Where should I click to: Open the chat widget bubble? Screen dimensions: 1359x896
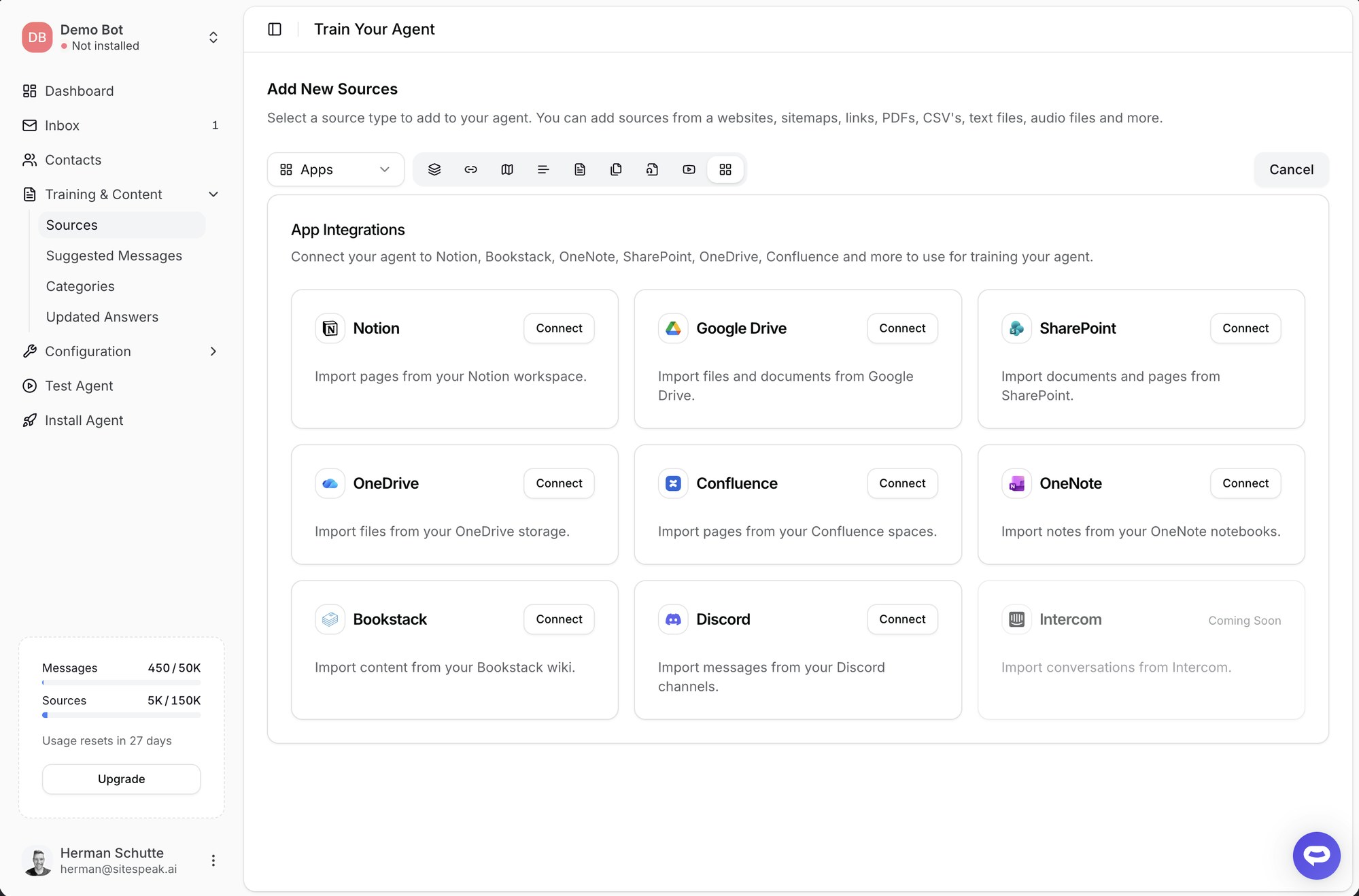pos(1316,856)
